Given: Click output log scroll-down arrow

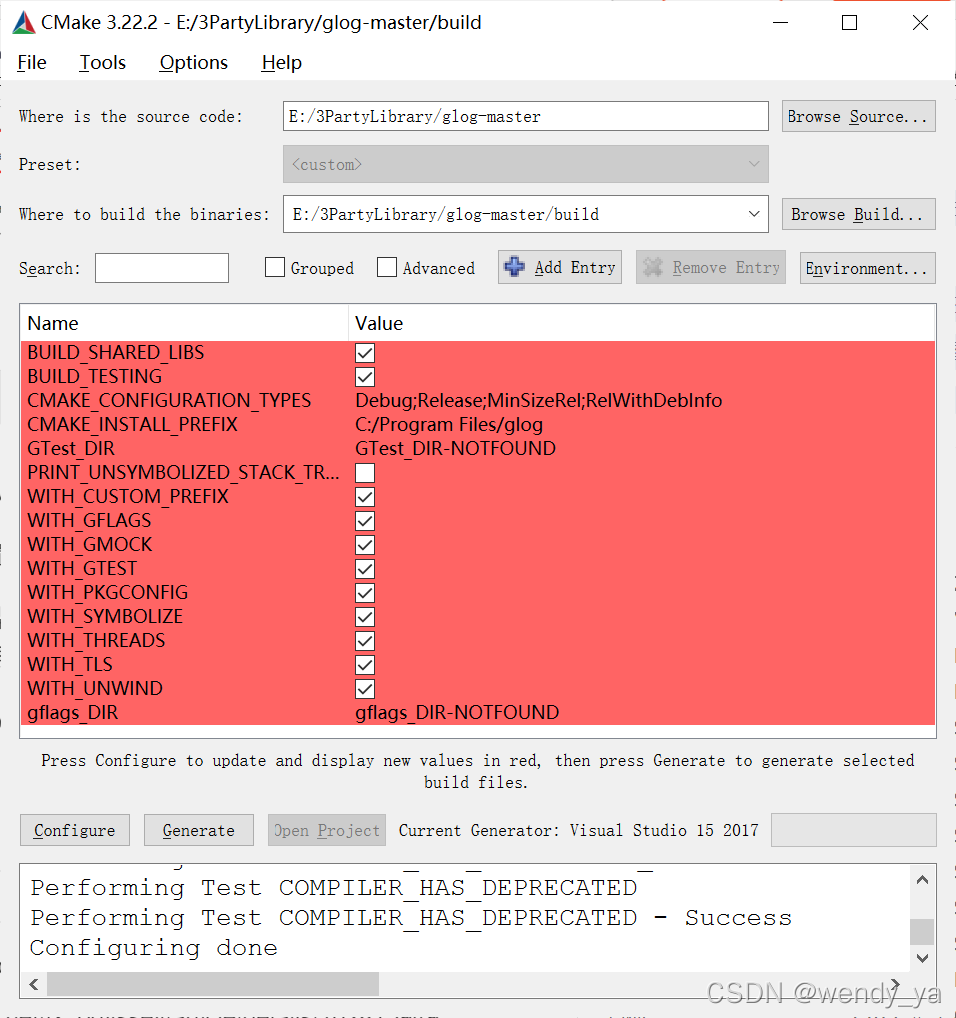Looking at the screenshot, I should tap(922, 958).
